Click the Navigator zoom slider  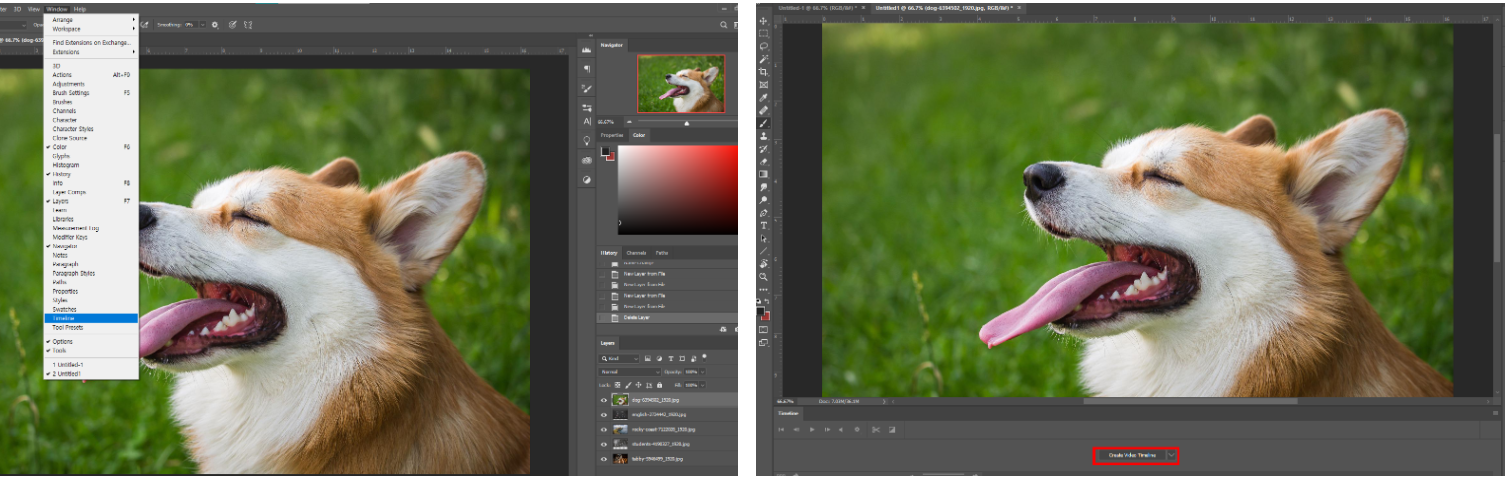click(686, 122)
